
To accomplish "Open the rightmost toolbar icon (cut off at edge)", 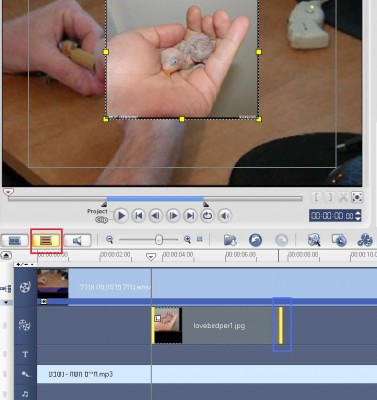I will coord(364,240).
